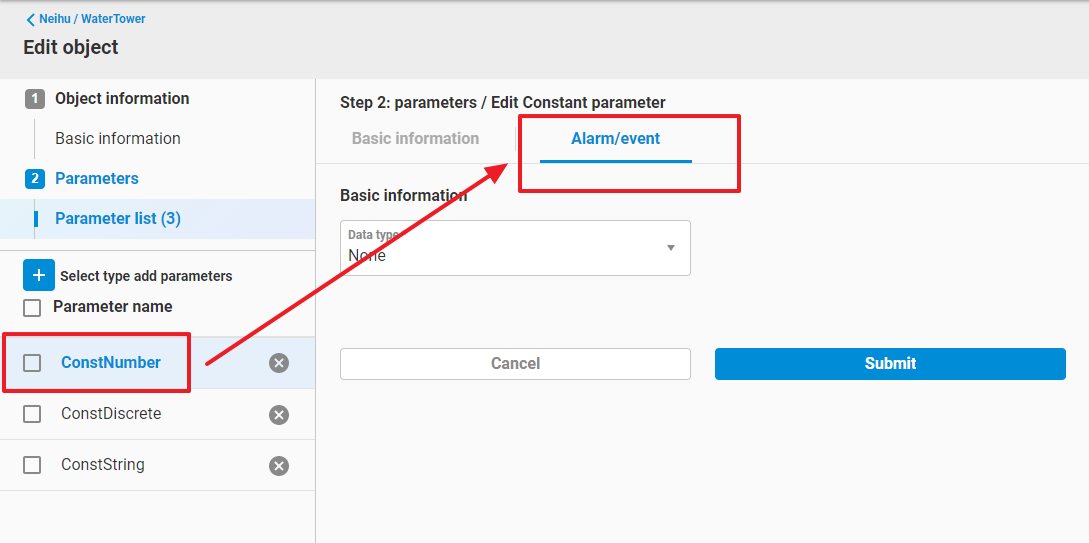This screenshot has height=543, width=1089.
Task: Remove the ConstNumber parameter with its X icon
Action: click(279, 363)
